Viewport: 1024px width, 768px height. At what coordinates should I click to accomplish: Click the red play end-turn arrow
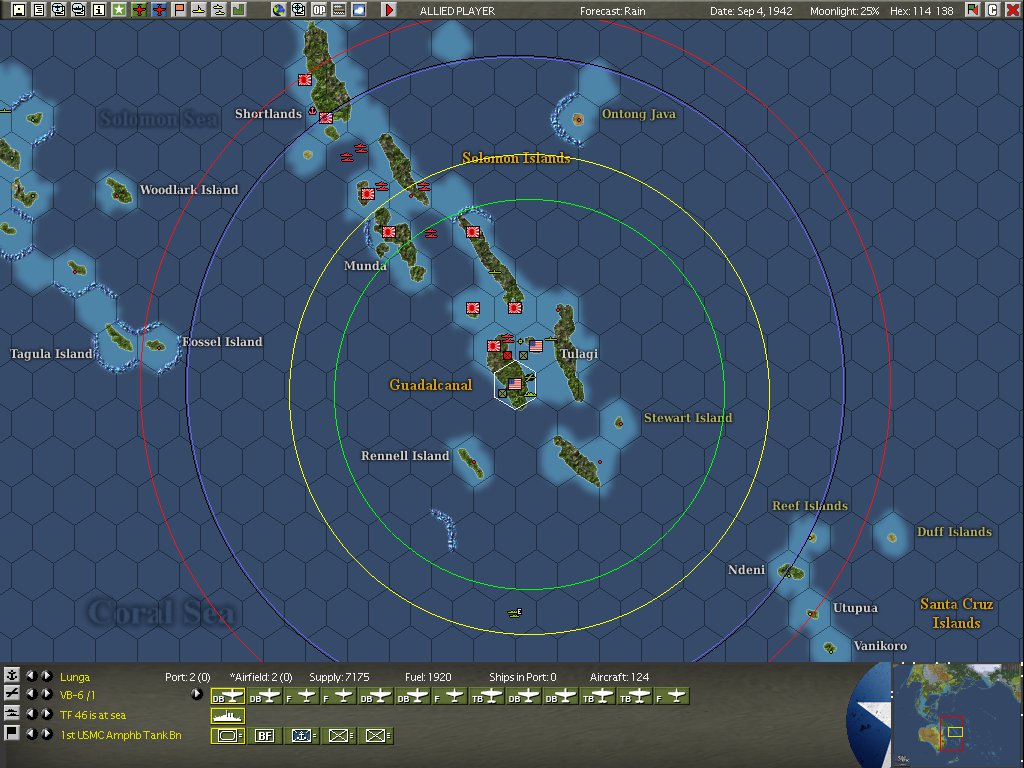coord(389,10)
